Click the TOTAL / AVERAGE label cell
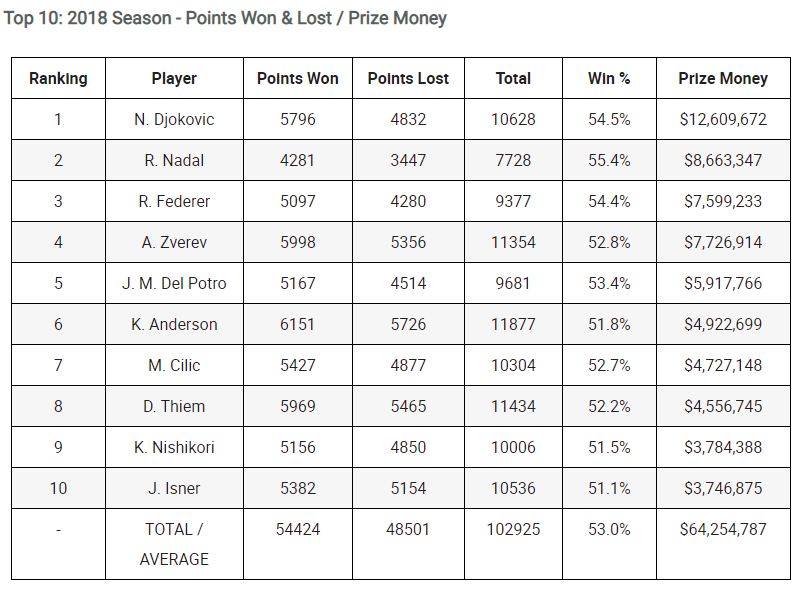 coord(174,544)
